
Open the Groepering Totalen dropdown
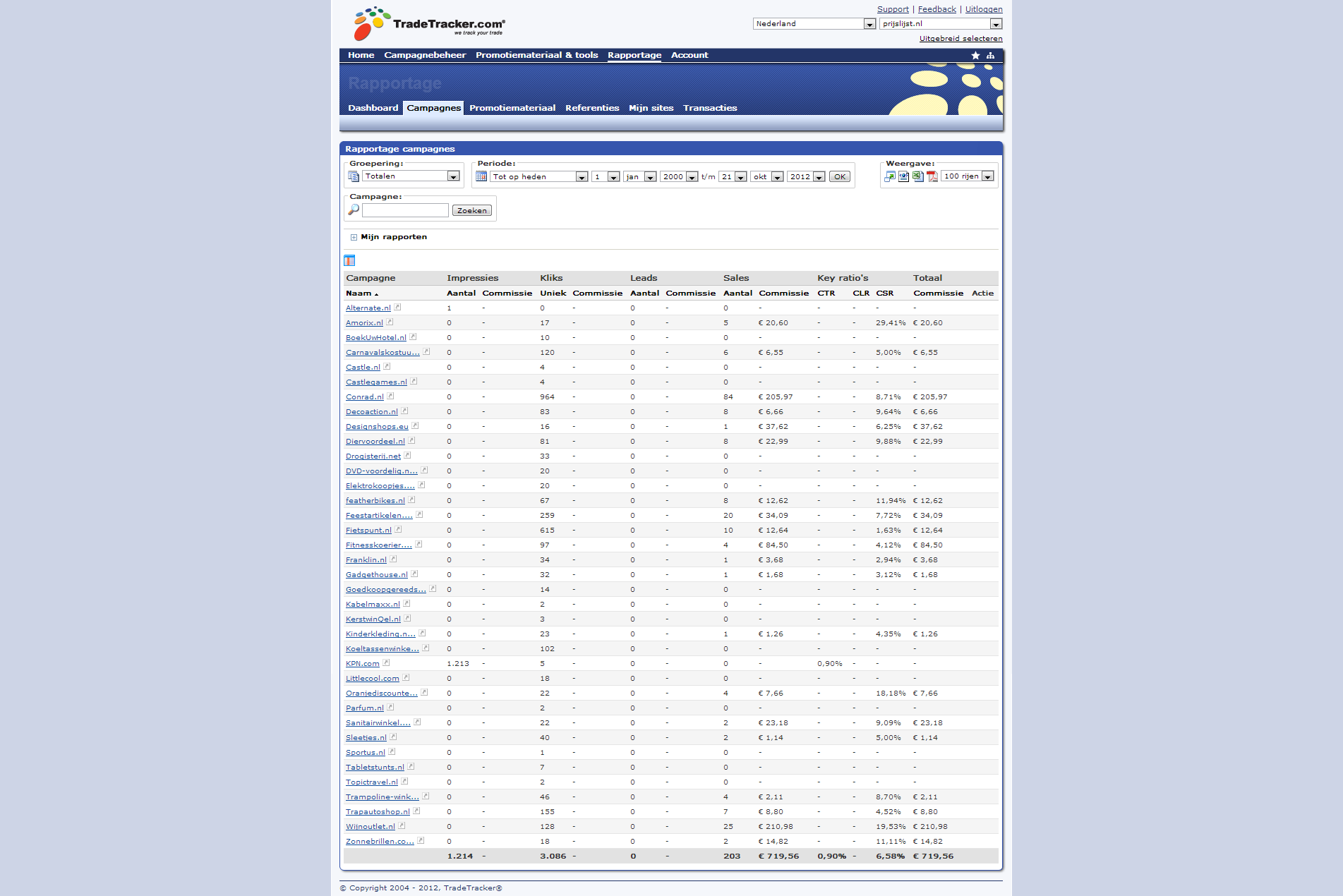point(411,176)
